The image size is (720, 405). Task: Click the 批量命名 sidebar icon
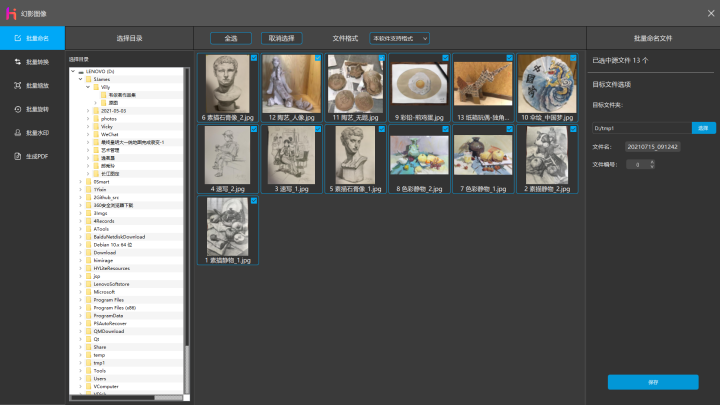(x=17, y=38)
